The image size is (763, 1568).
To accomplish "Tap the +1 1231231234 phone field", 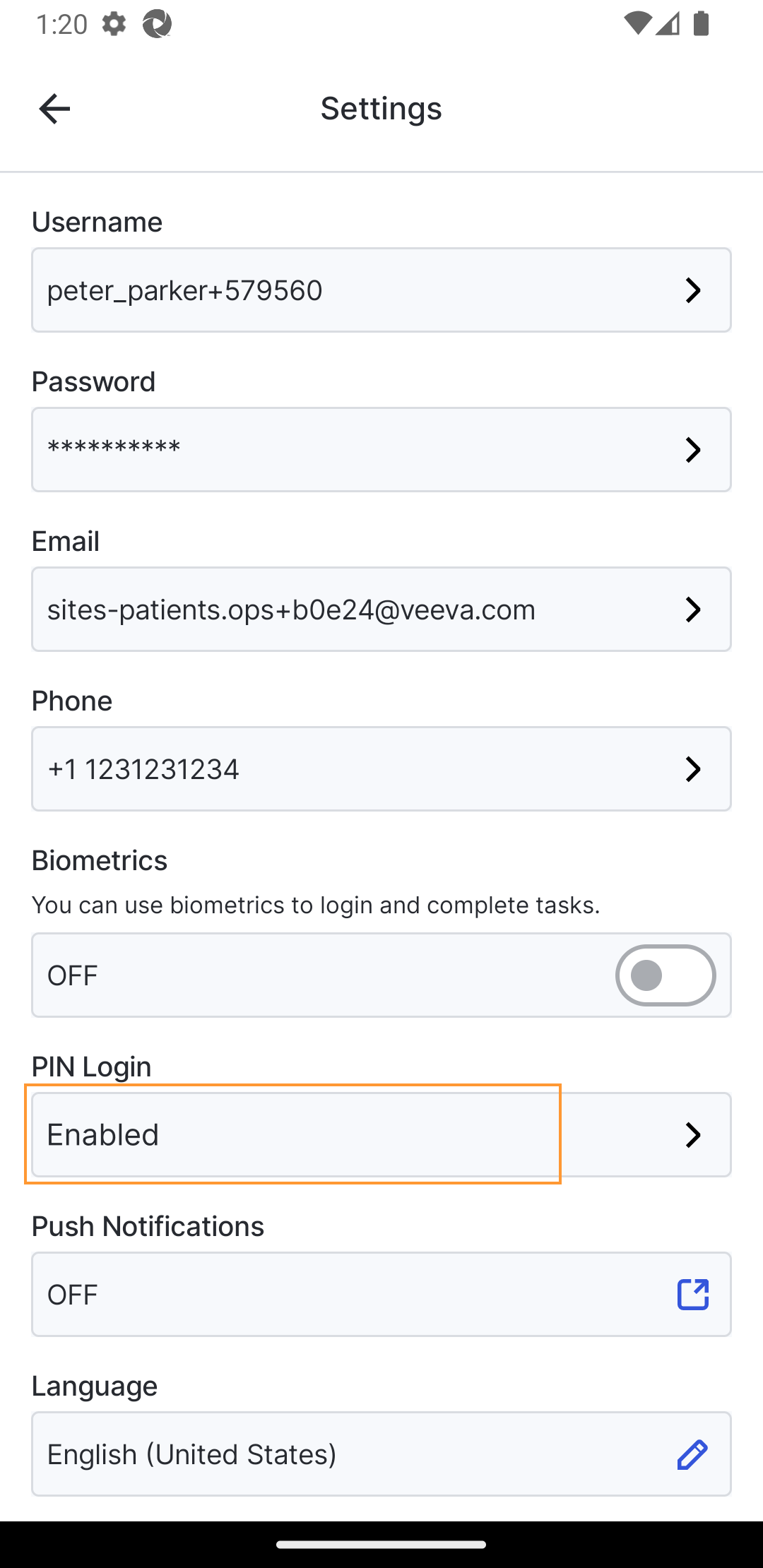I will pos(339,769).
